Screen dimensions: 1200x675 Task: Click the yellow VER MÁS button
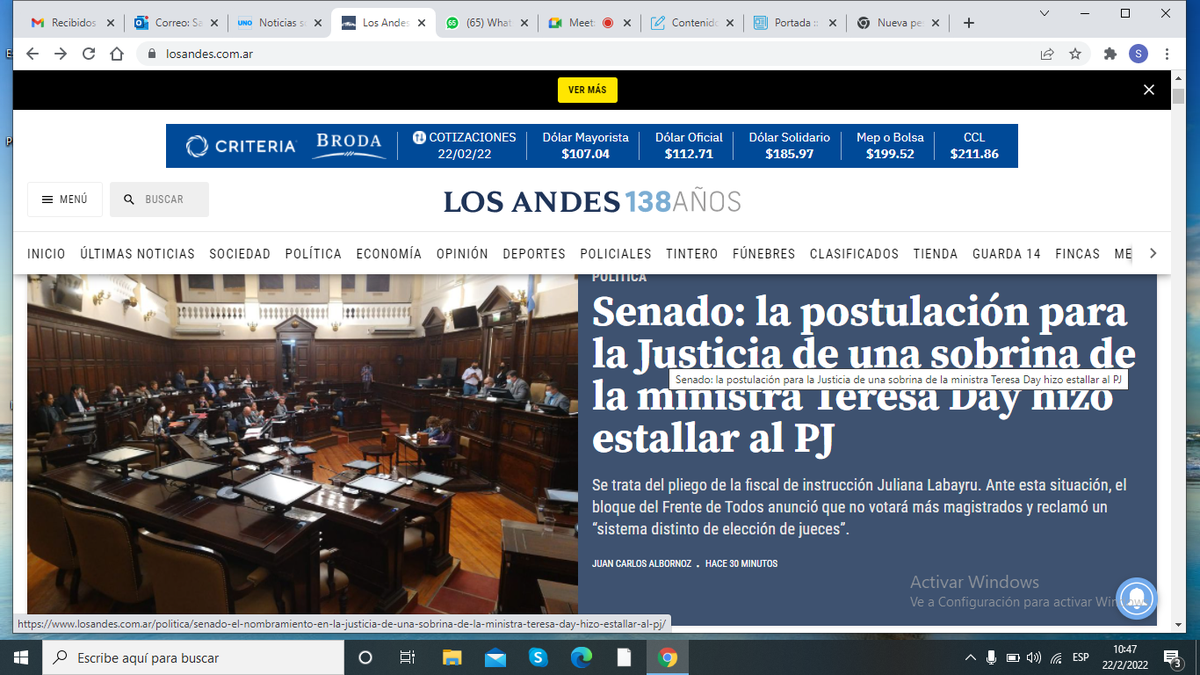click(588, 90)
